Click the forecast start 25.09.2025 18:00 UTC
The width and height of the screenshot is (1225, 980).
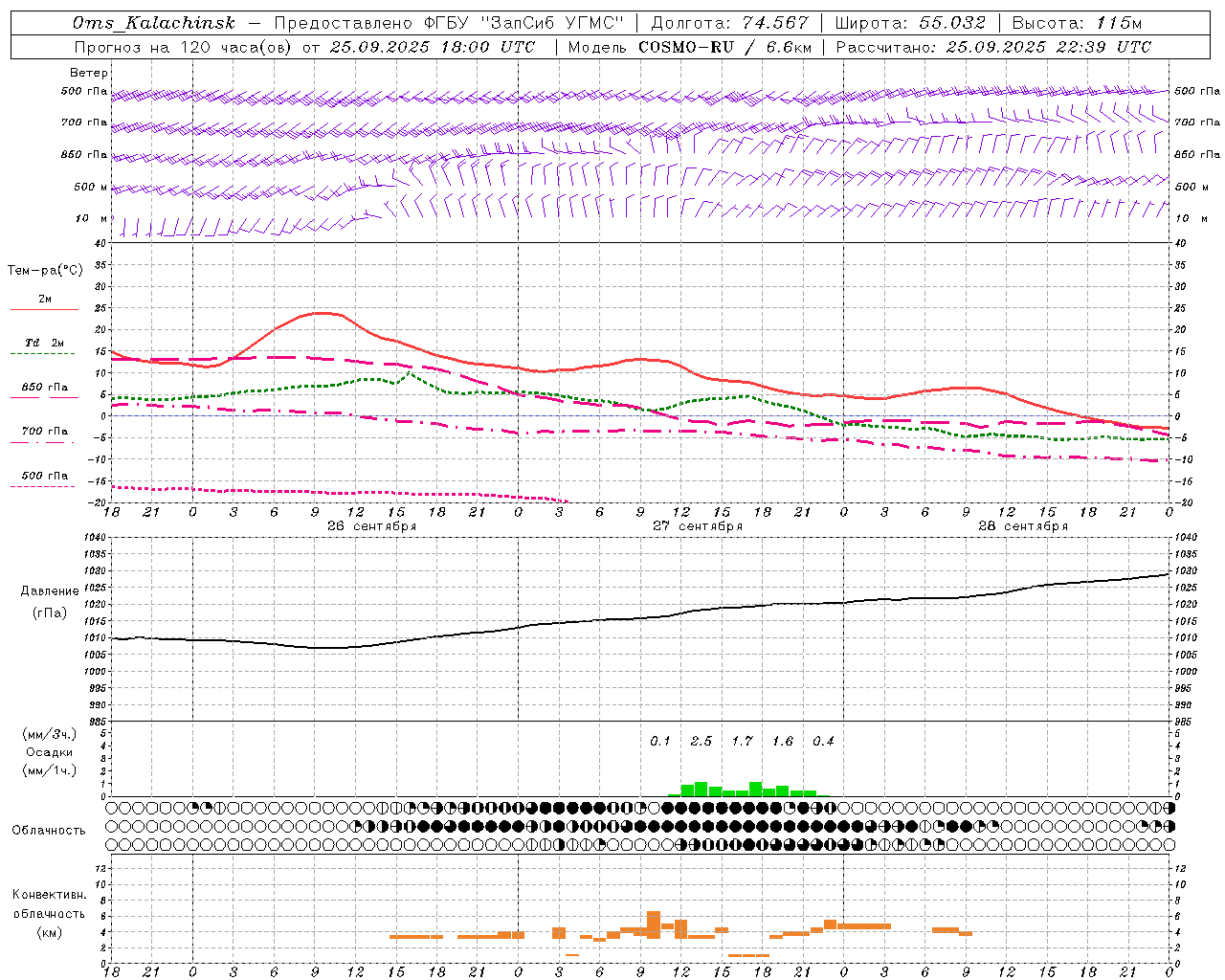pos(433,47)
